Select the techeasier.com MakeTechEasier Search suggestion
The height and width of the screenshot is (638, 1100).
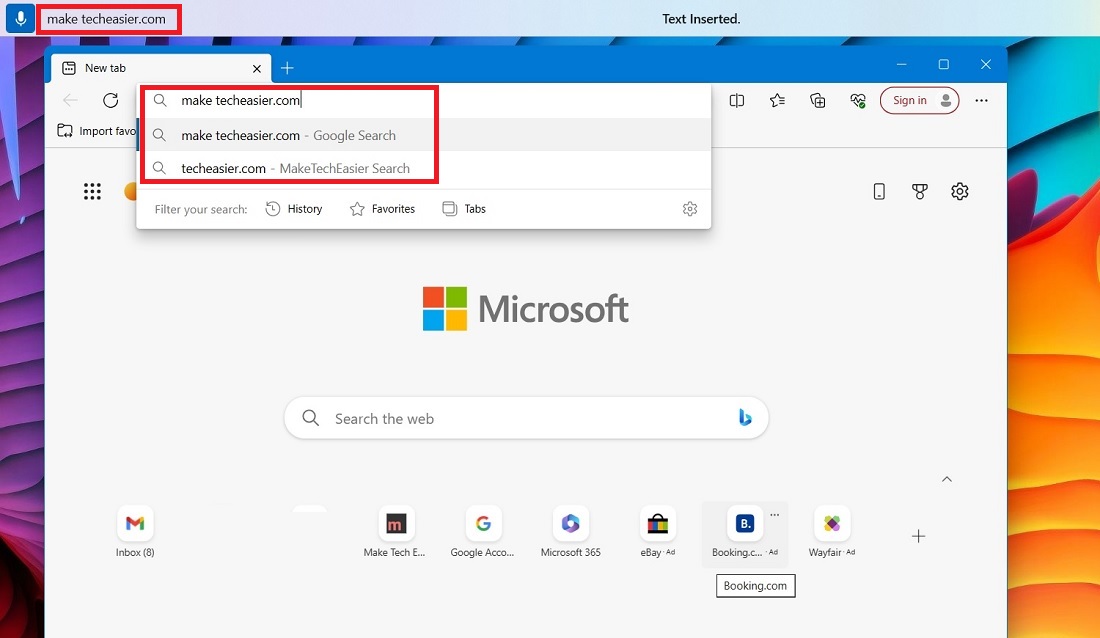pyautogui.click(x=289, y=168)
